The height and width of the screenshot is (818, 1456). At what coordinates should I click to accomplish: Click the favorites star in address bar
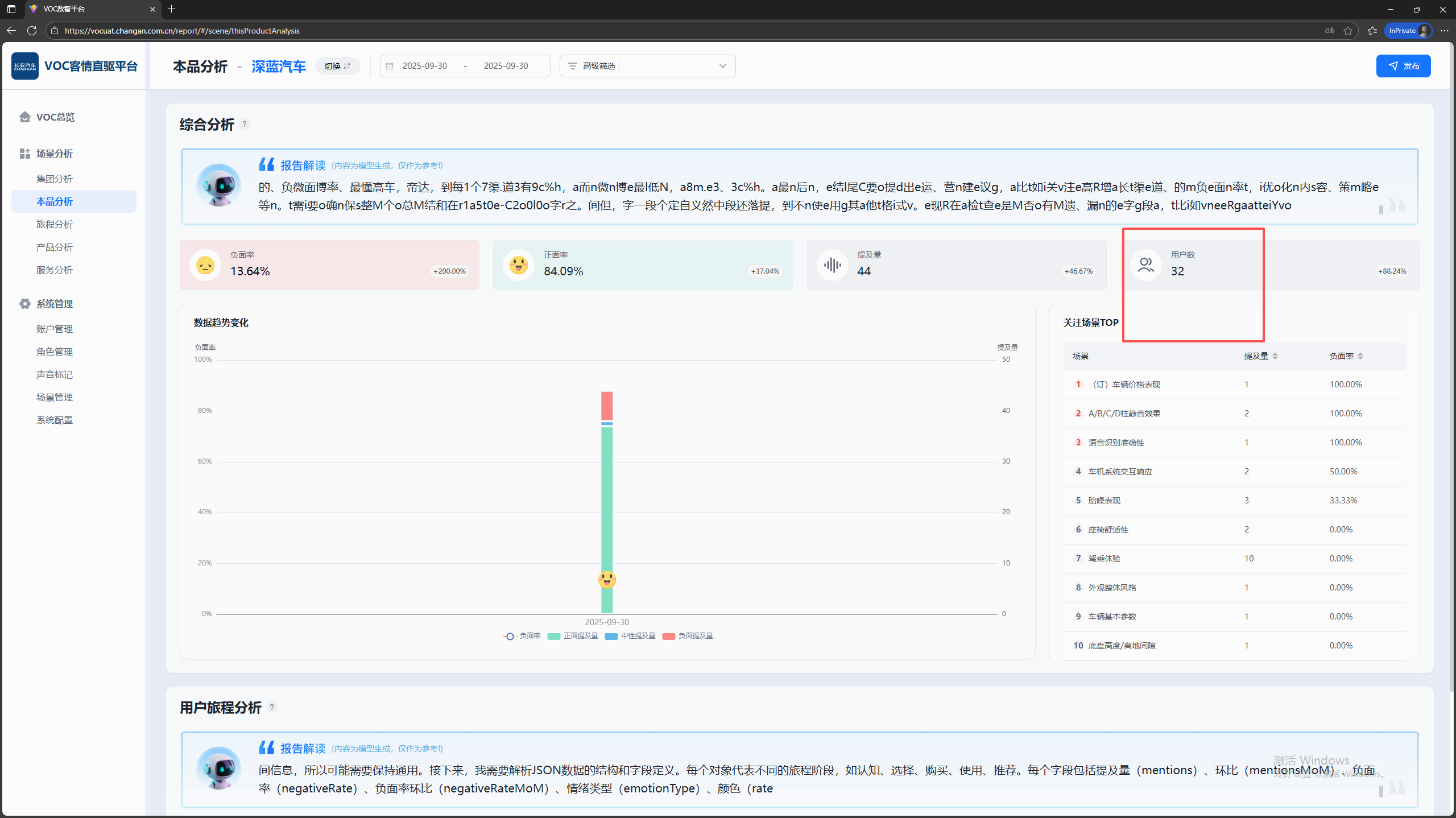pyautogui.click(x=1348, y=31)
